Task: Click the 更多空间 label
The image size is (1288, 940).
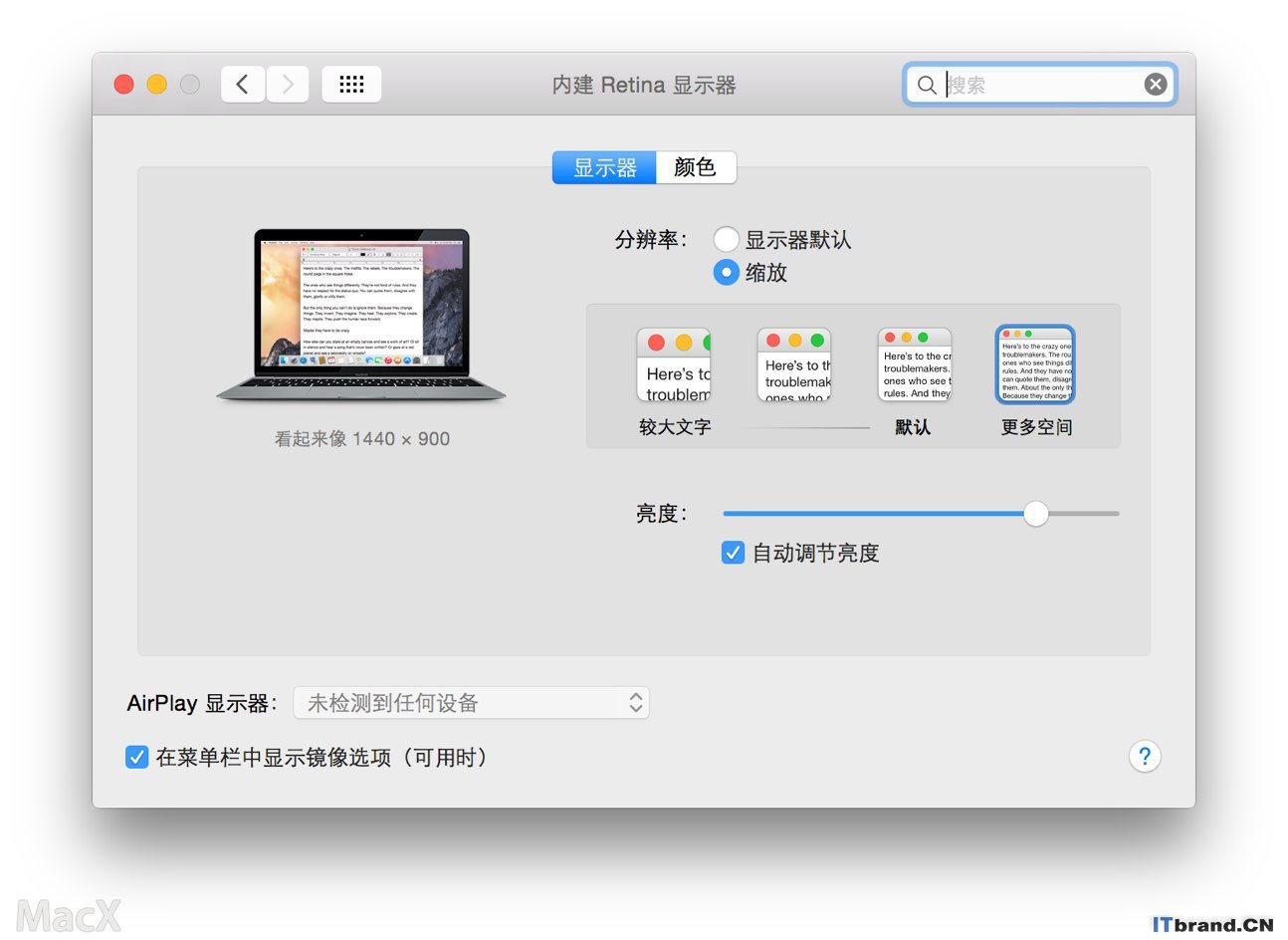Action: 1036,427
